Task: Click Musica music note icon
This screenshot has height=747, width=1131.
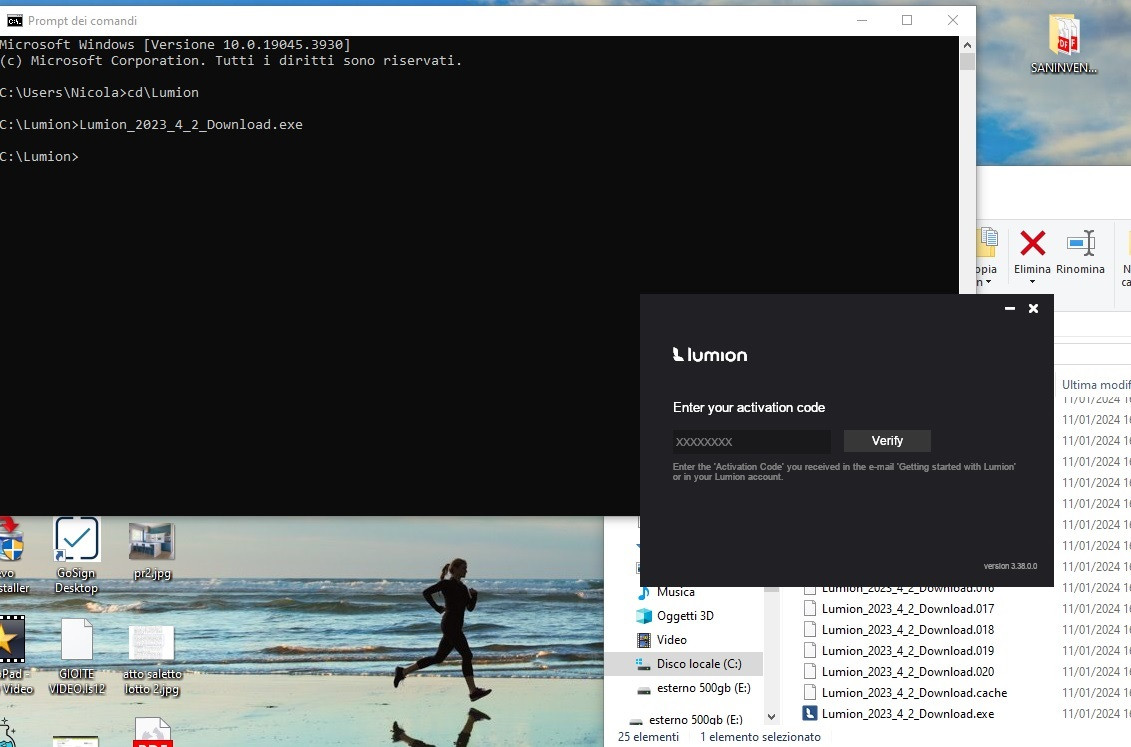Action: (x=643, y=592)
